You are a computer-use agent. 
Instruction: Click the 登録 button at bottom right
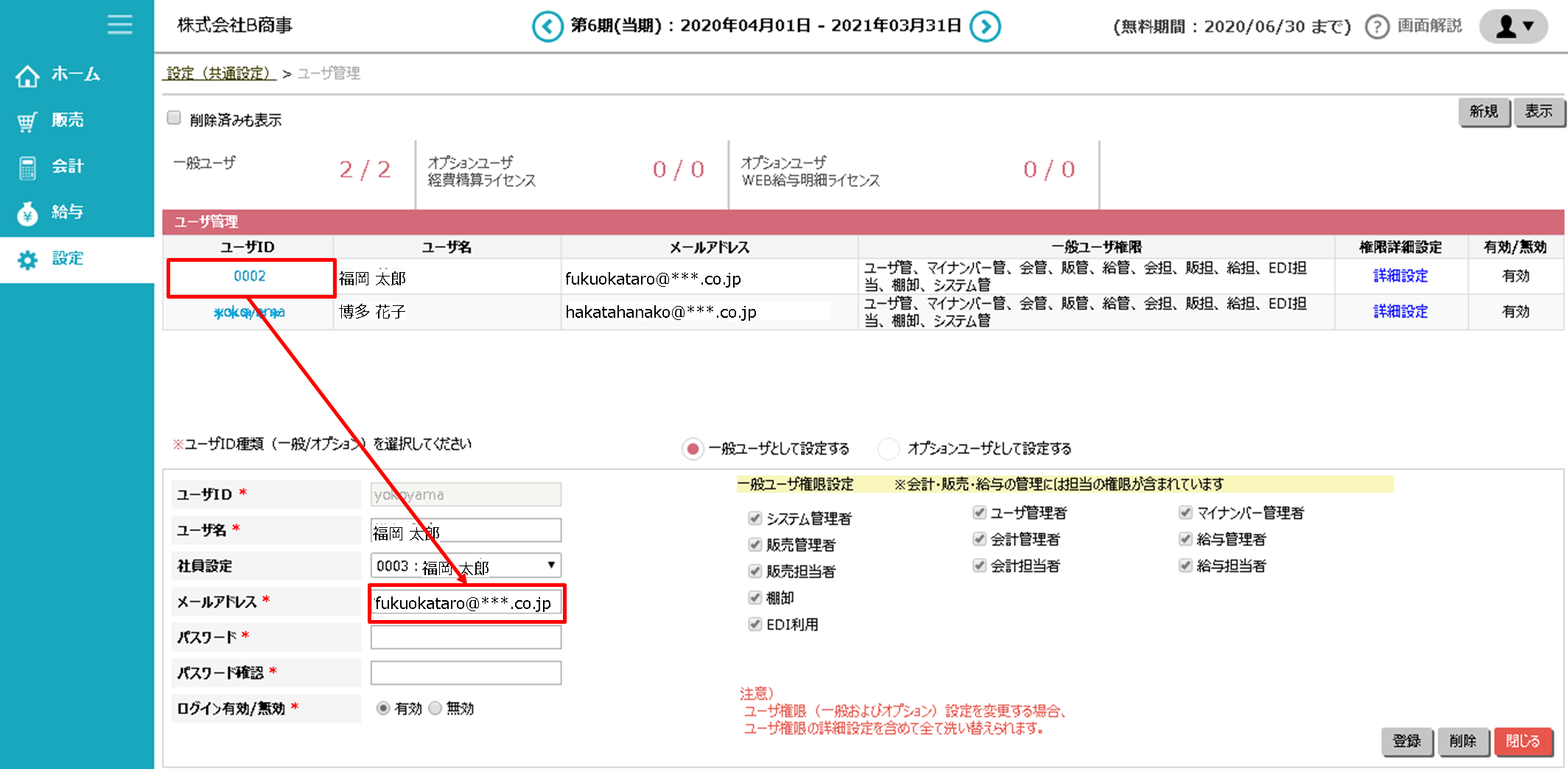pos(1407,742)
